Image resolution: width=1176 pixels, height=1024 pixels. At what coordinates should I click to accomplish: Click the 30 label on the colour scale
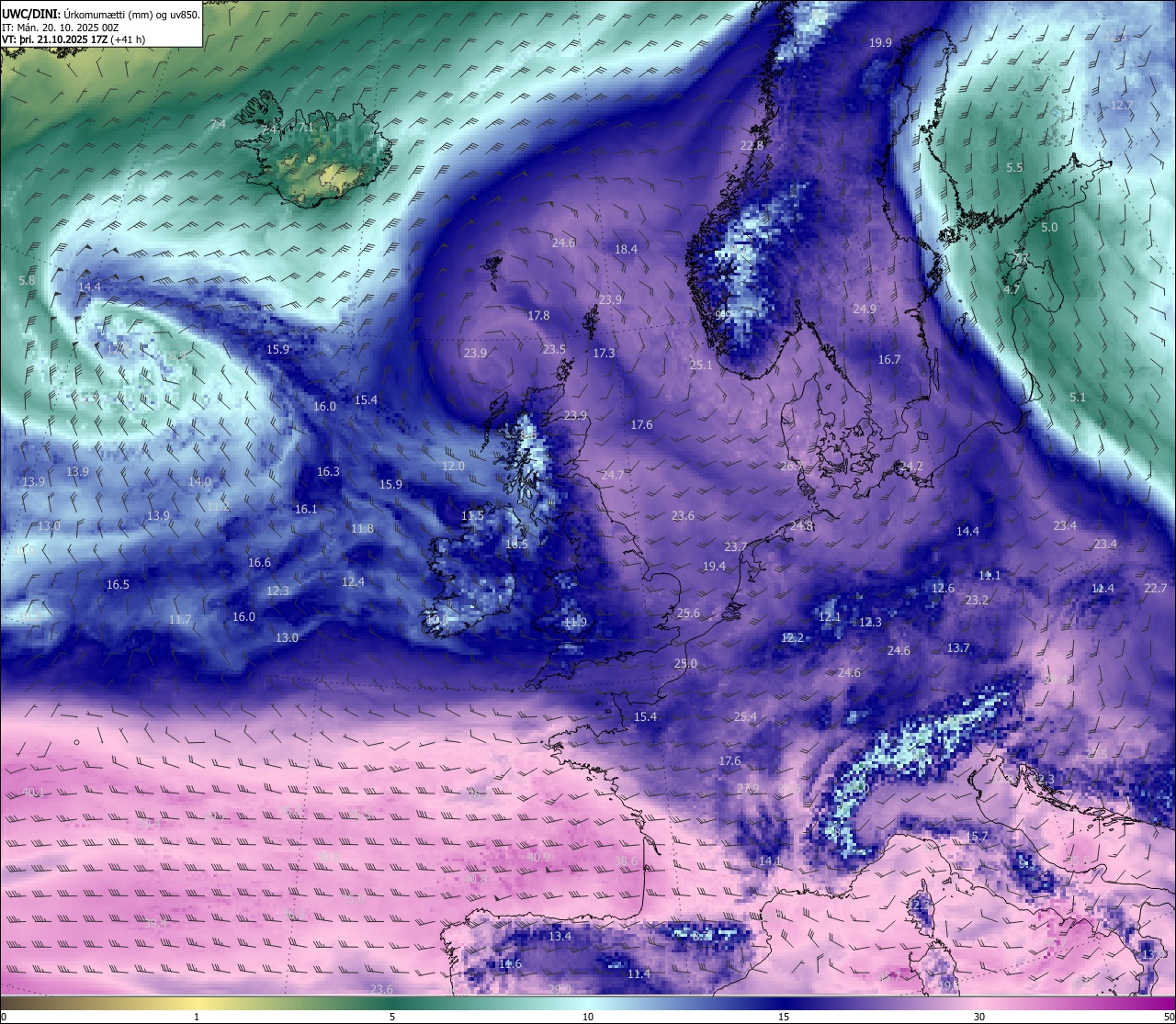tap(979, 1017)
